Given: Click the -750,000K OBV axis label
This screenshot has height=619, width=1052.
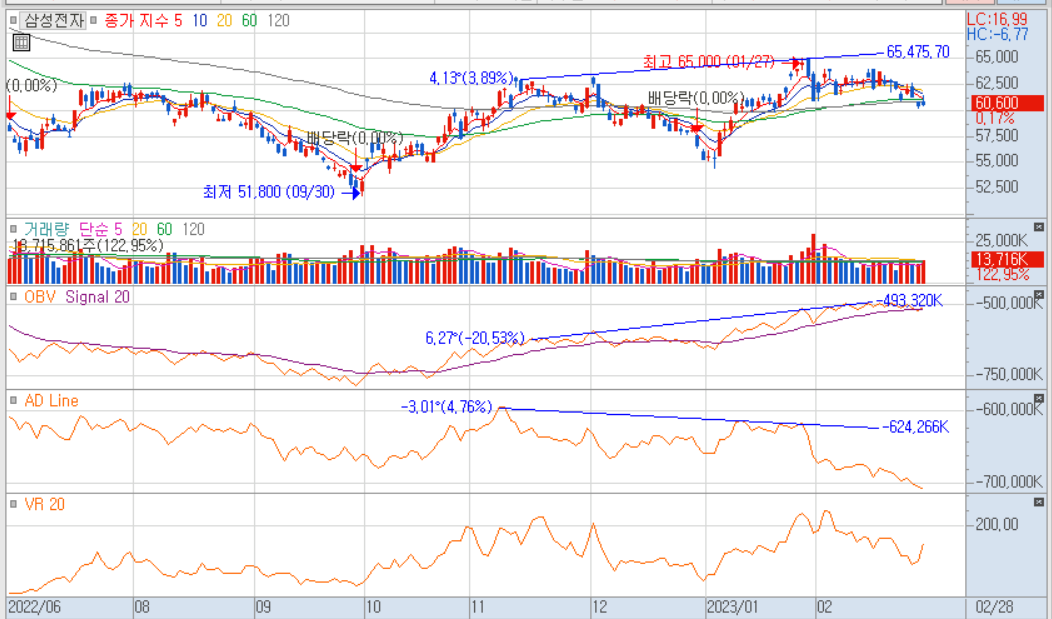Looking at the screenshot, I should tap(1007, 374).
